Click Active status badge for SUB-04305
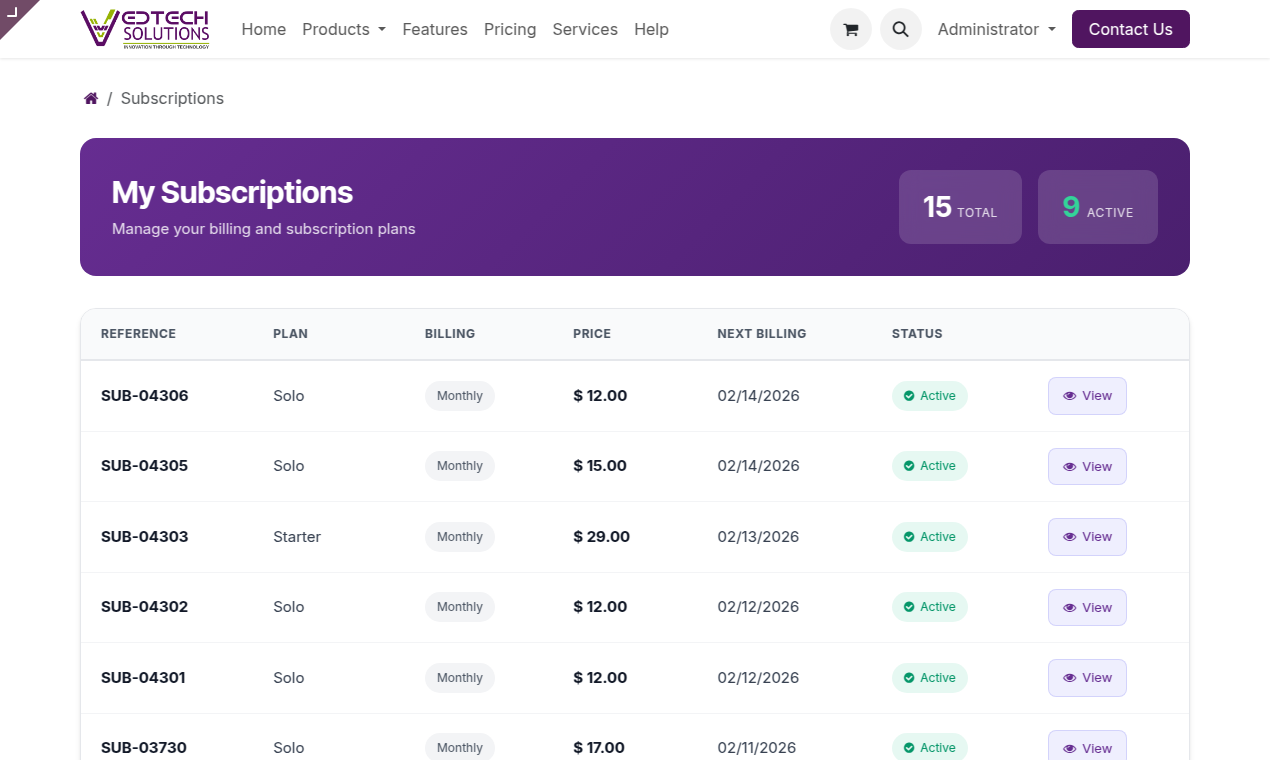This screenshot has width=1270, height=760. click(930, 466)
